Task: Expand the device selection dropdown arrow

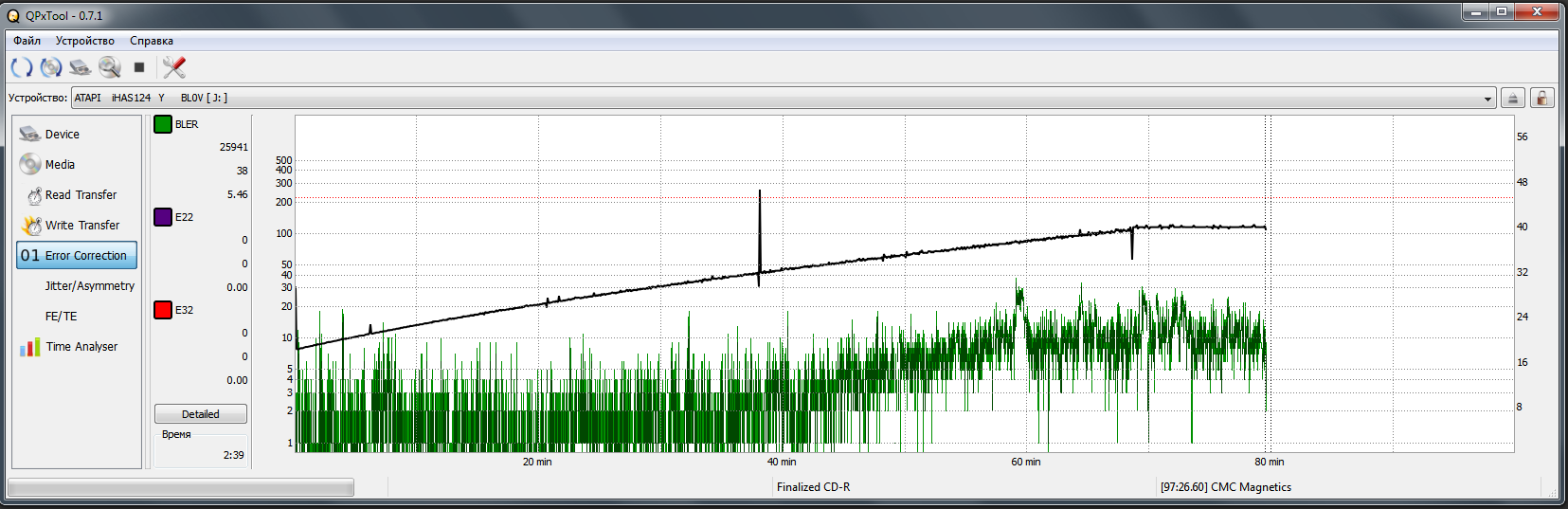Action: (1487, 99)
